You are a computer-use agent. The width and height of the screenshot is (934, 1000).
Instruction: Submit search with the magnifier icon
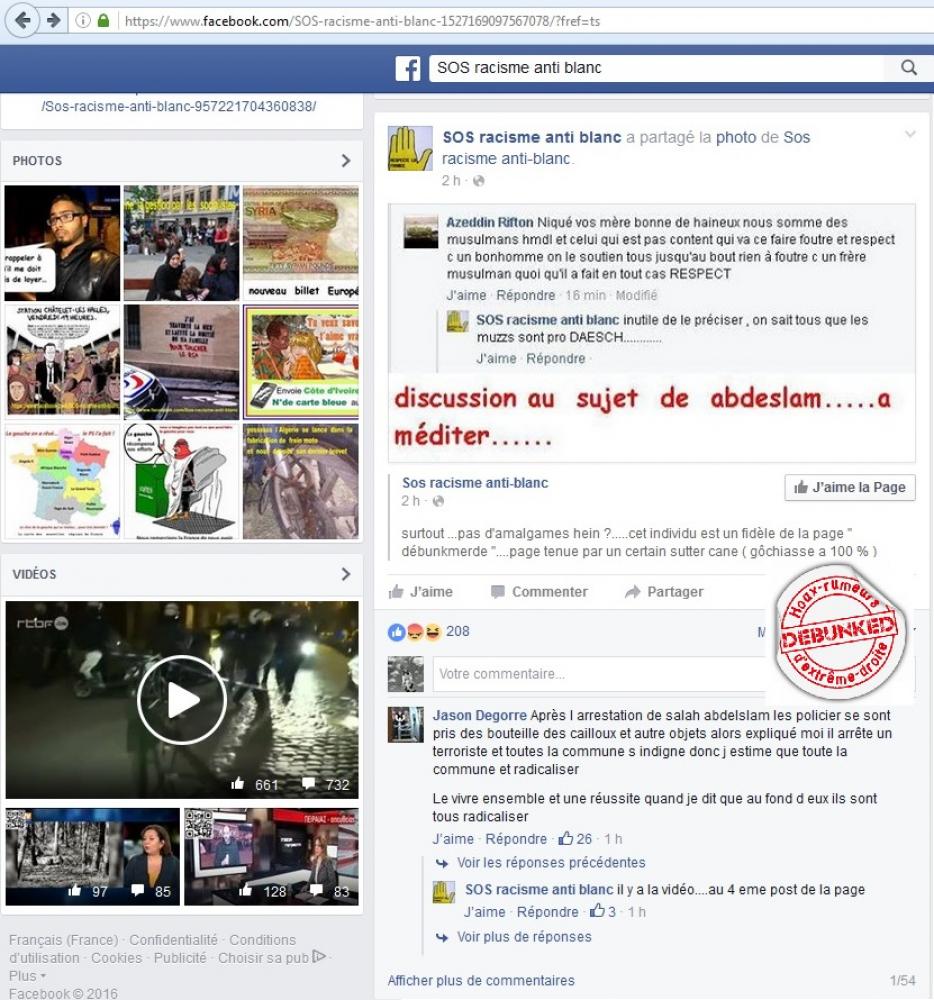tap(909, 68)
